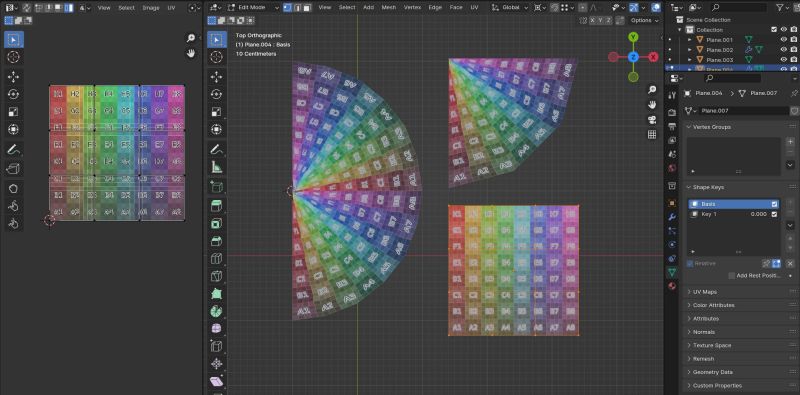Open the Options dropdown
800x395 pixels.
click(644, 20)
